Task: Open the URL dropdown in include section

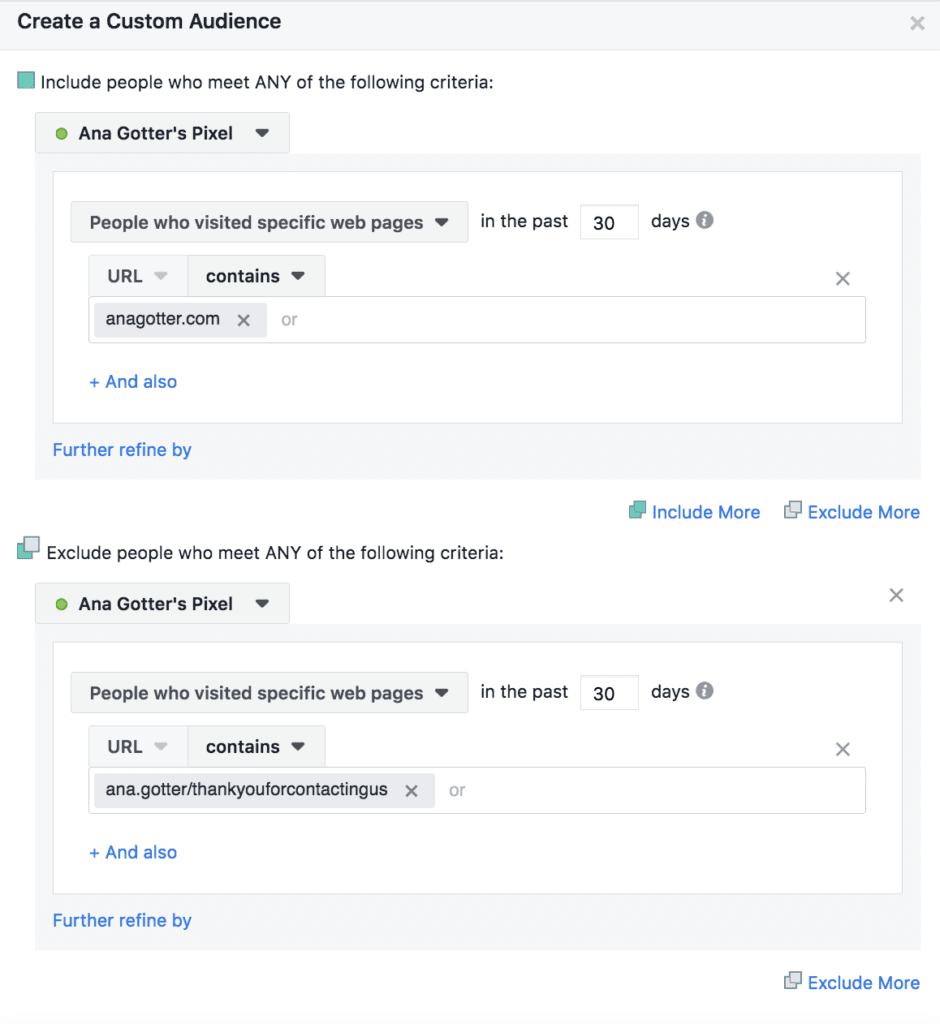Action: tap(137, 275)
